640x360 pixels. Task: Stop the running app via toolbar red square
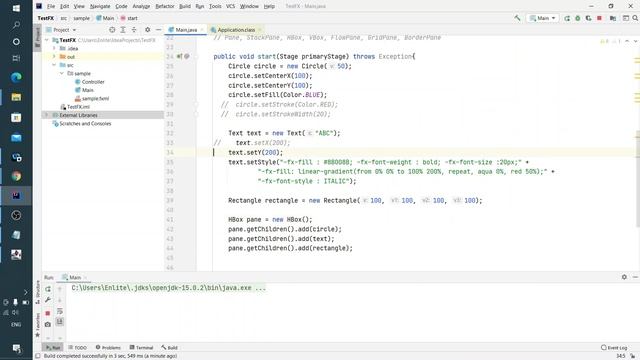point(599,18)
